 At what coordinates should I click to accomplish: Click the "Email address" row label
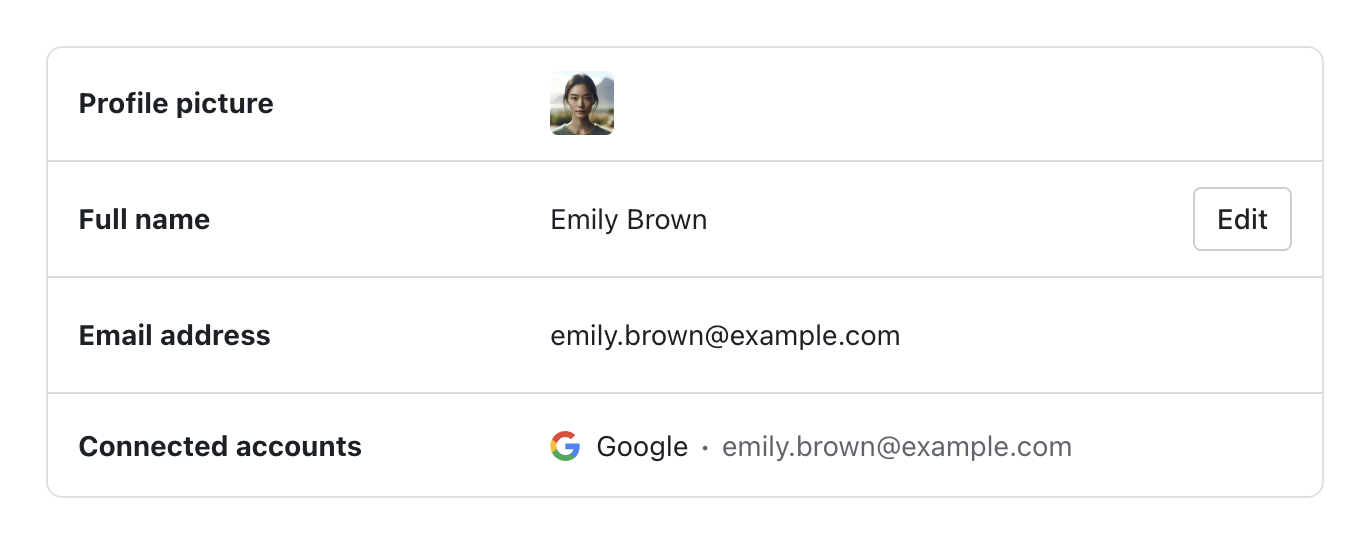click(x=174, y=336)
